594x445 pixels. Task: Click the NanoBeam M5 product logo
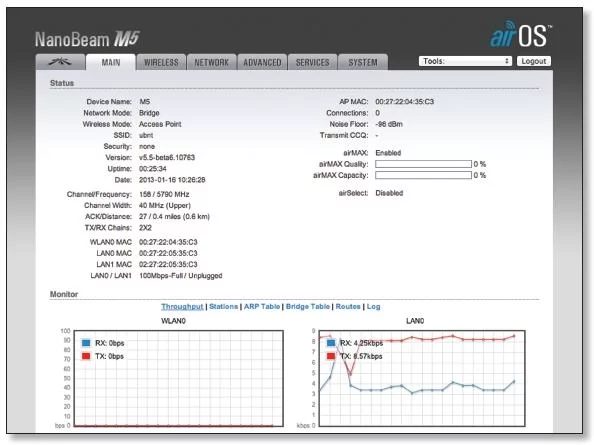[x=88, y=39]
